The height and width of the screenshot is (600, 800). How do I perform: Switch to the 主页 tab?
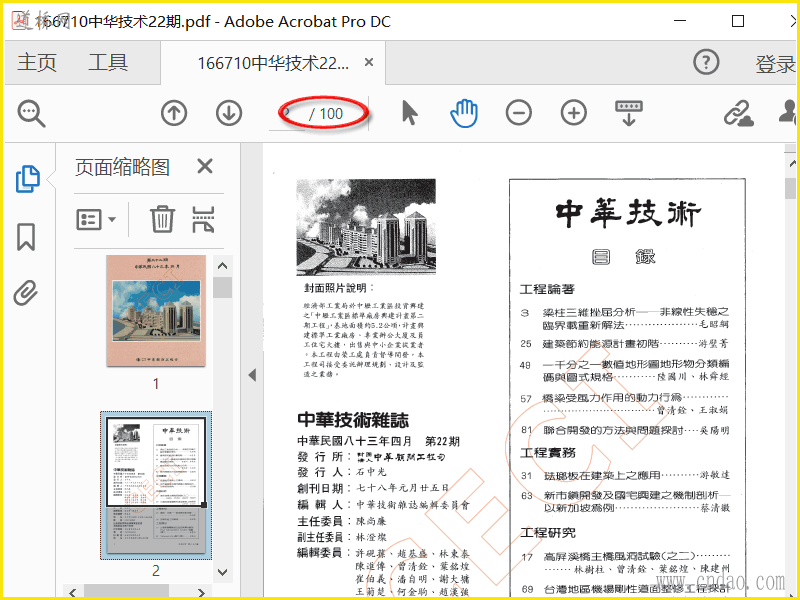37,62
